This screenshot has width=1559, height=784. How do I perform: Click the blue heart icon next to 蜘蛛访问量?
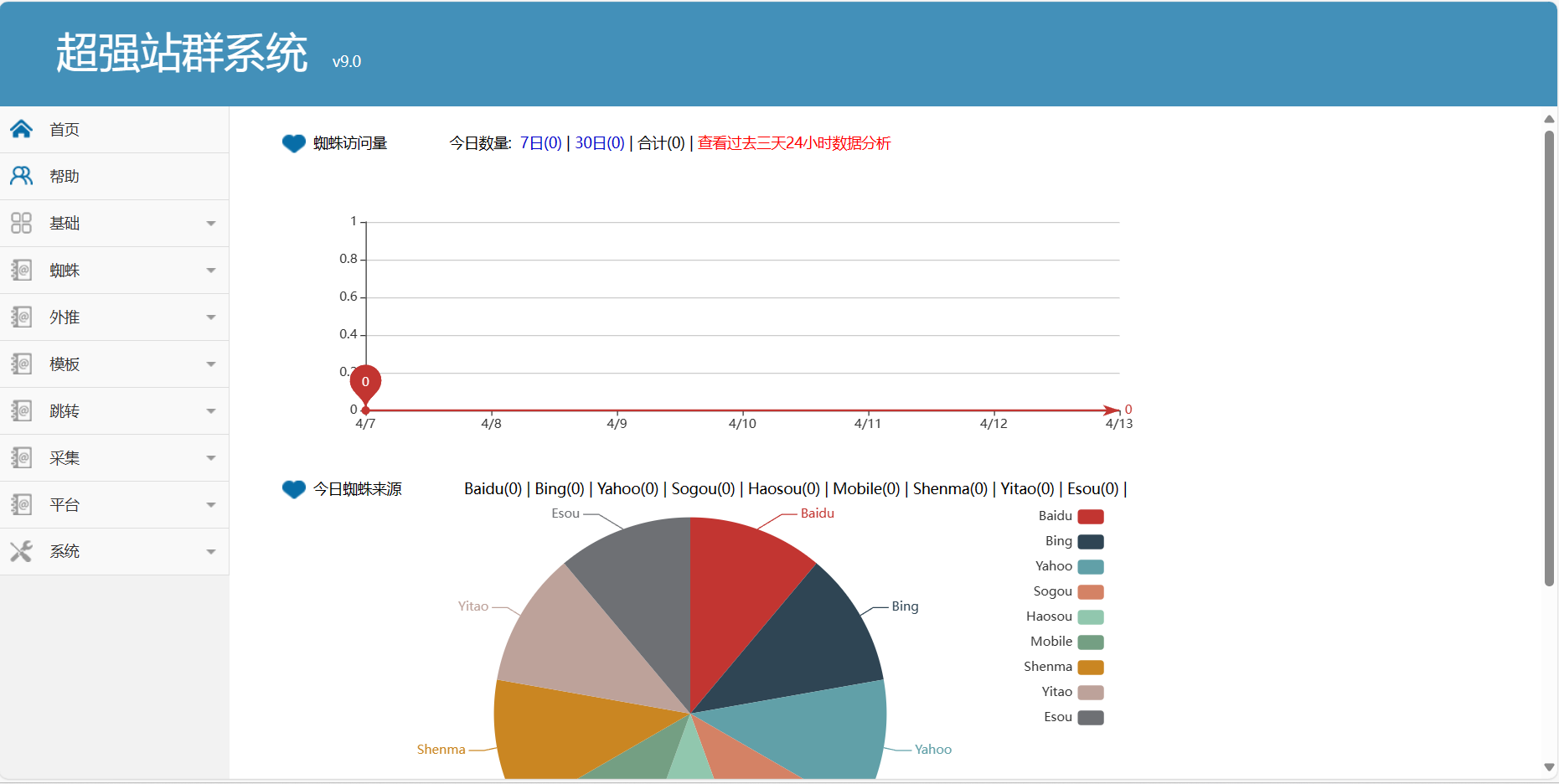pos(294,143)
